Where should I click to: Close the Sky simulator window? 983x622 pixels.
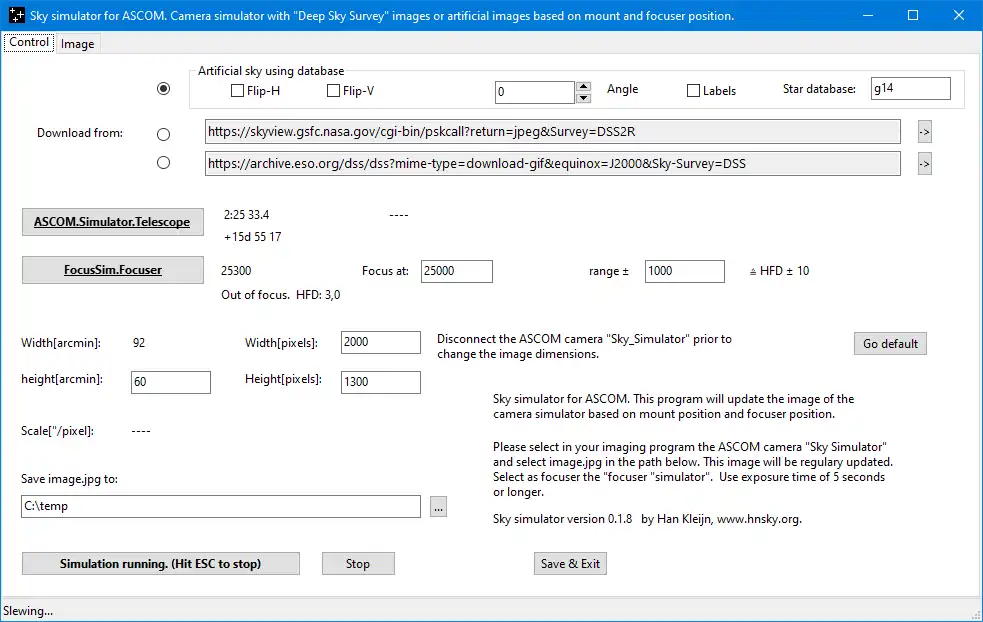[x=959, y=15]
